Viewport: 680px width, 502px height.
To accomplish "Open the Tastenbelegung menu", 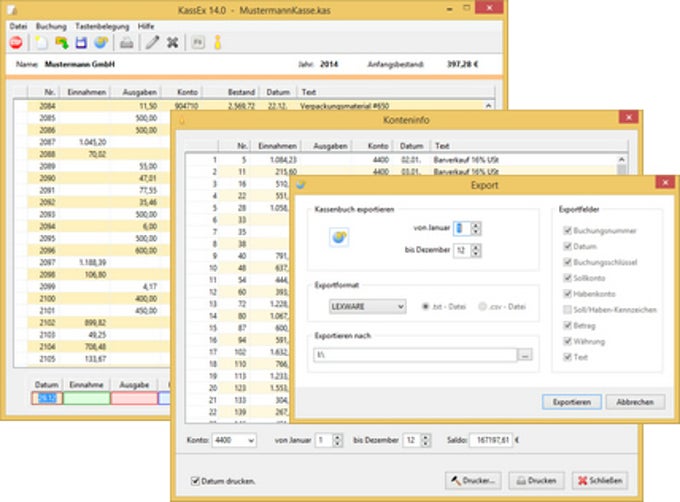I will [102, 26].
